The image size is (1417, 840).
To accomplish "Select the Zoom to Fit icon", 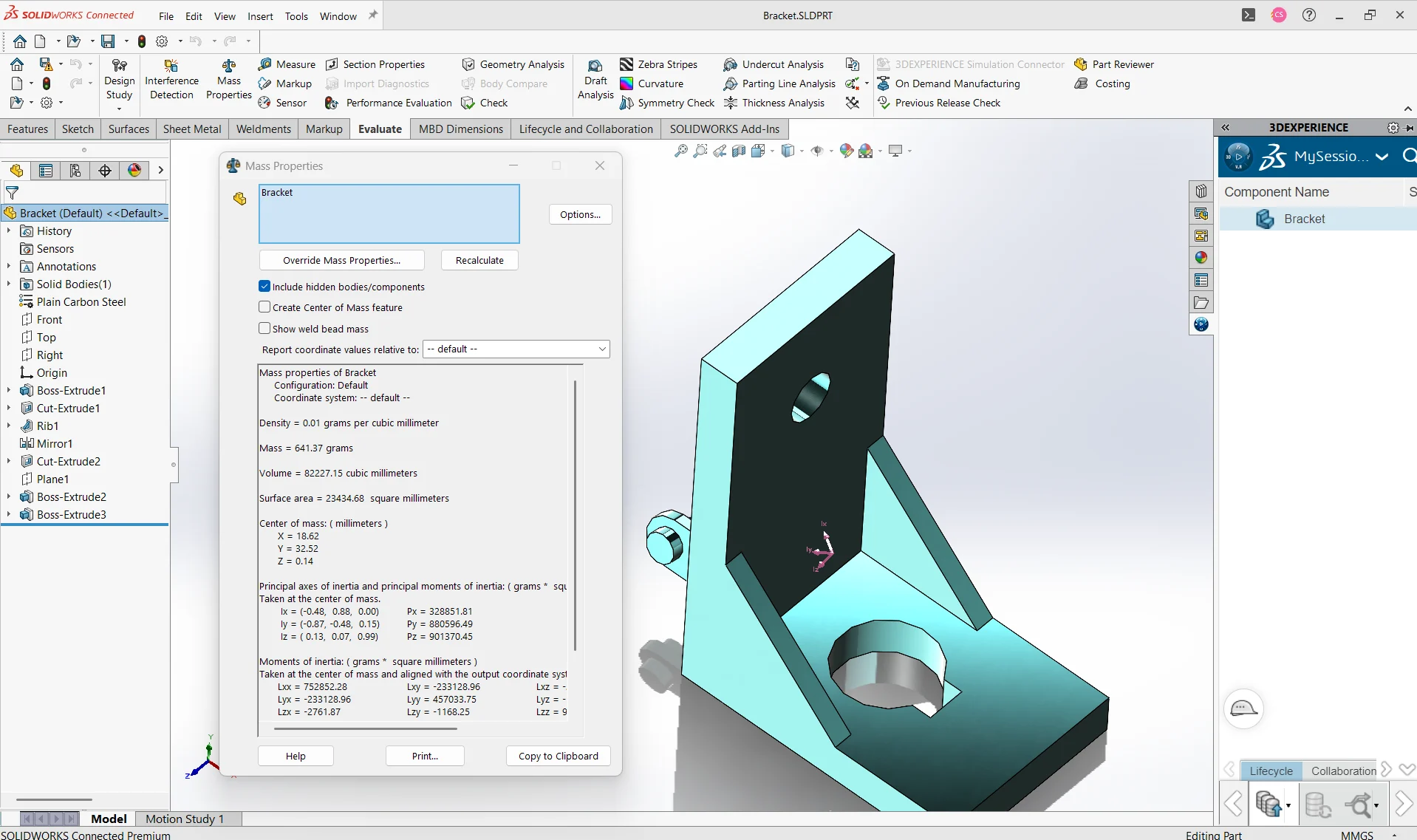I will point(680,151).
